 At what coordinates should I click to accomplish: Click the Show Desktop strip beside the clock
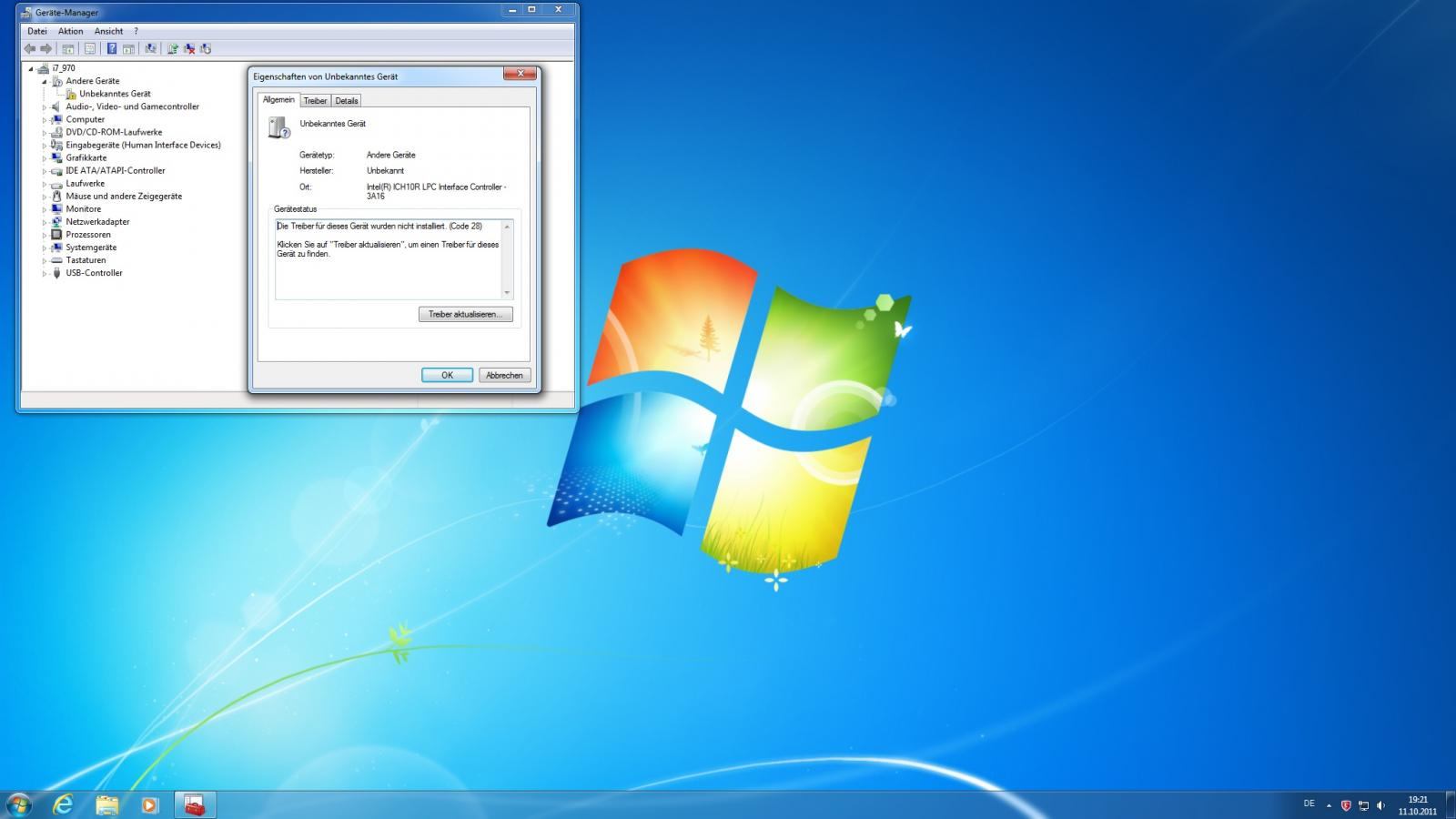[1449, 805]
